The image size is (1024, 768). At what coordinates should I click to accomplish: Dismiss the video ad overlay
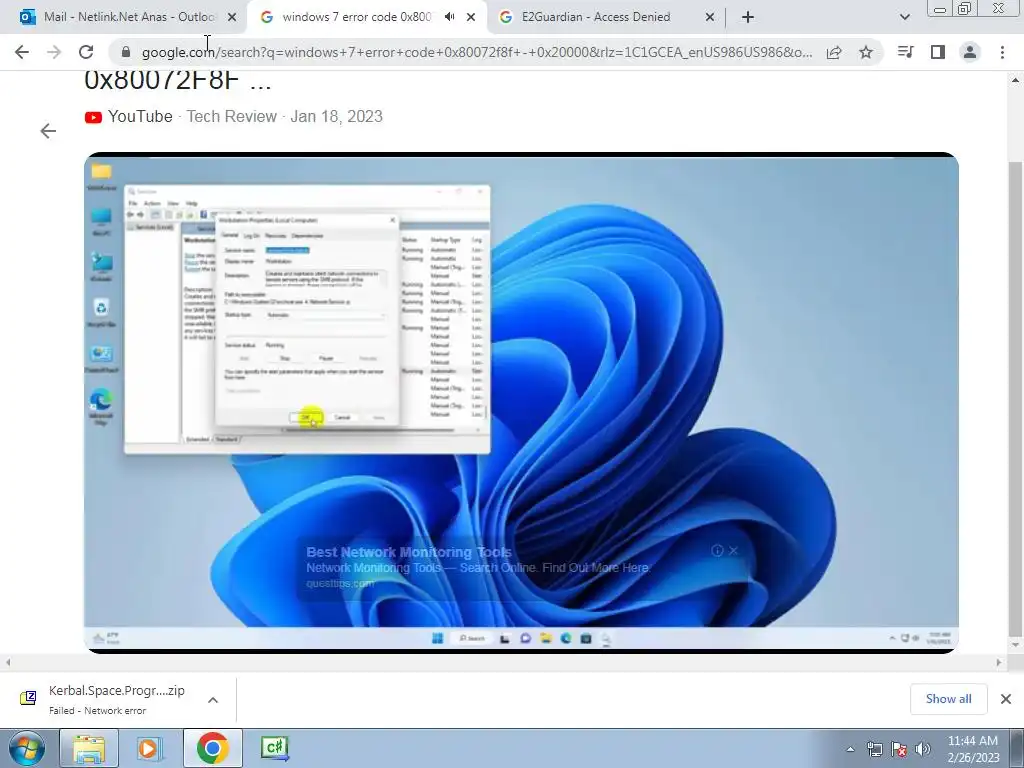[x=733, y=551]
